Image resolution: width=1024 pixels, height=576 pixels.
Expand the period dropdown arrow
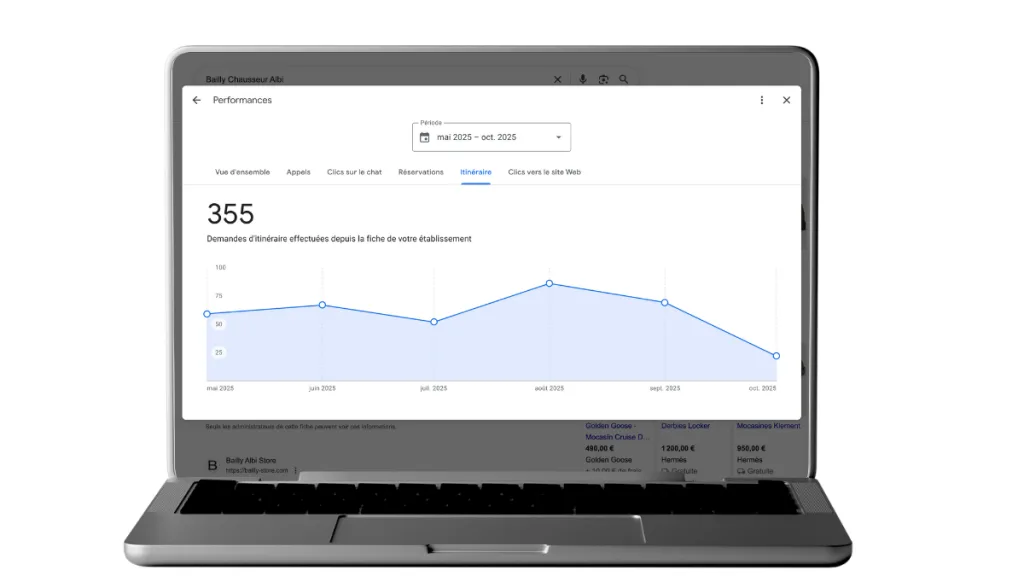click(558, 137)
